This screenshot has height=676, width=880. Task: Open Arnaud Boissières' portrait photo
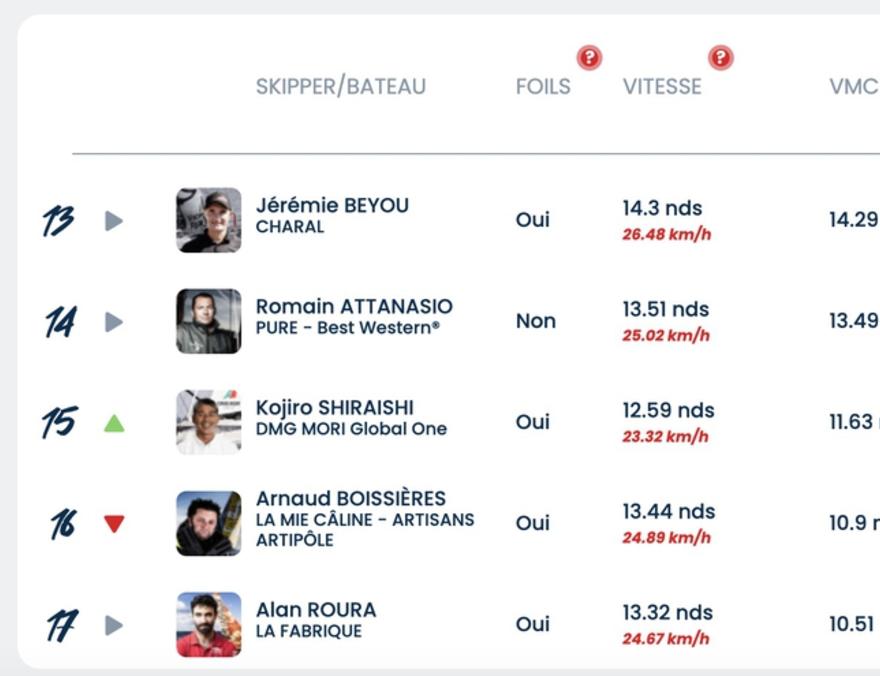click(x=209, y=523)
